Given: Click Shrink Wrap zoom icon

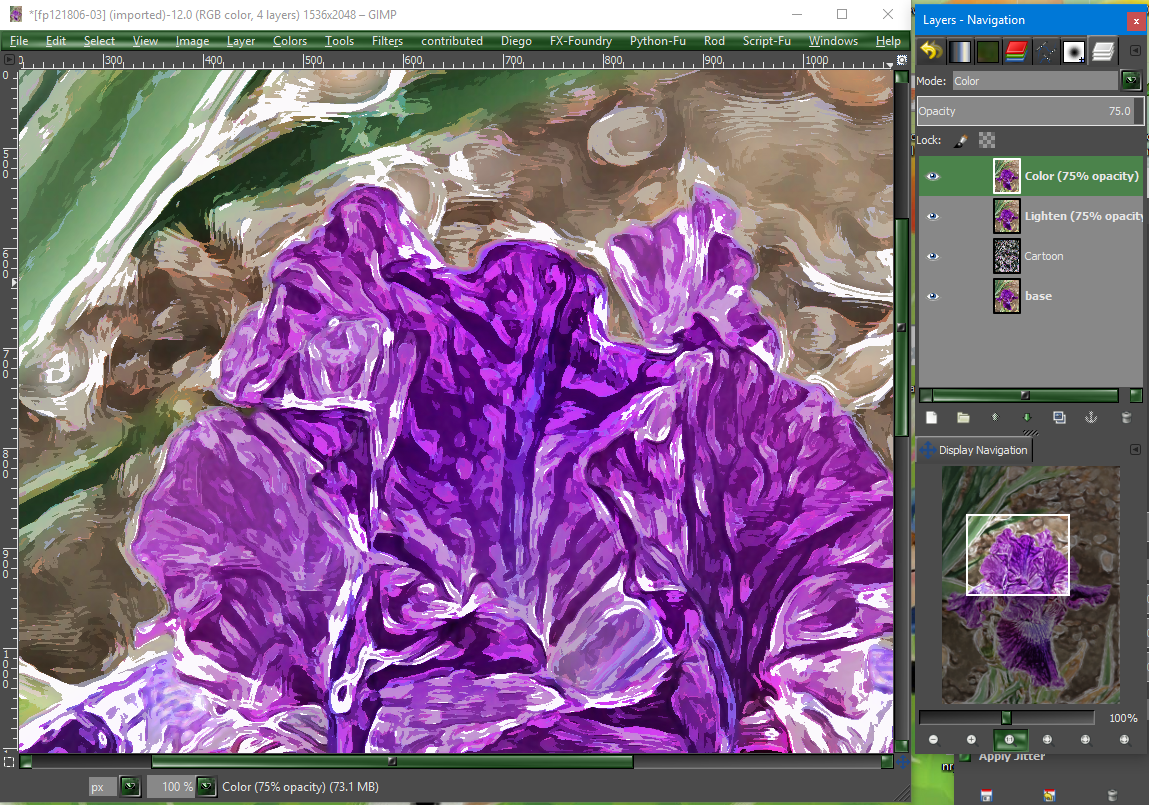Looking at the screenshot, I should click(1124, 740).
